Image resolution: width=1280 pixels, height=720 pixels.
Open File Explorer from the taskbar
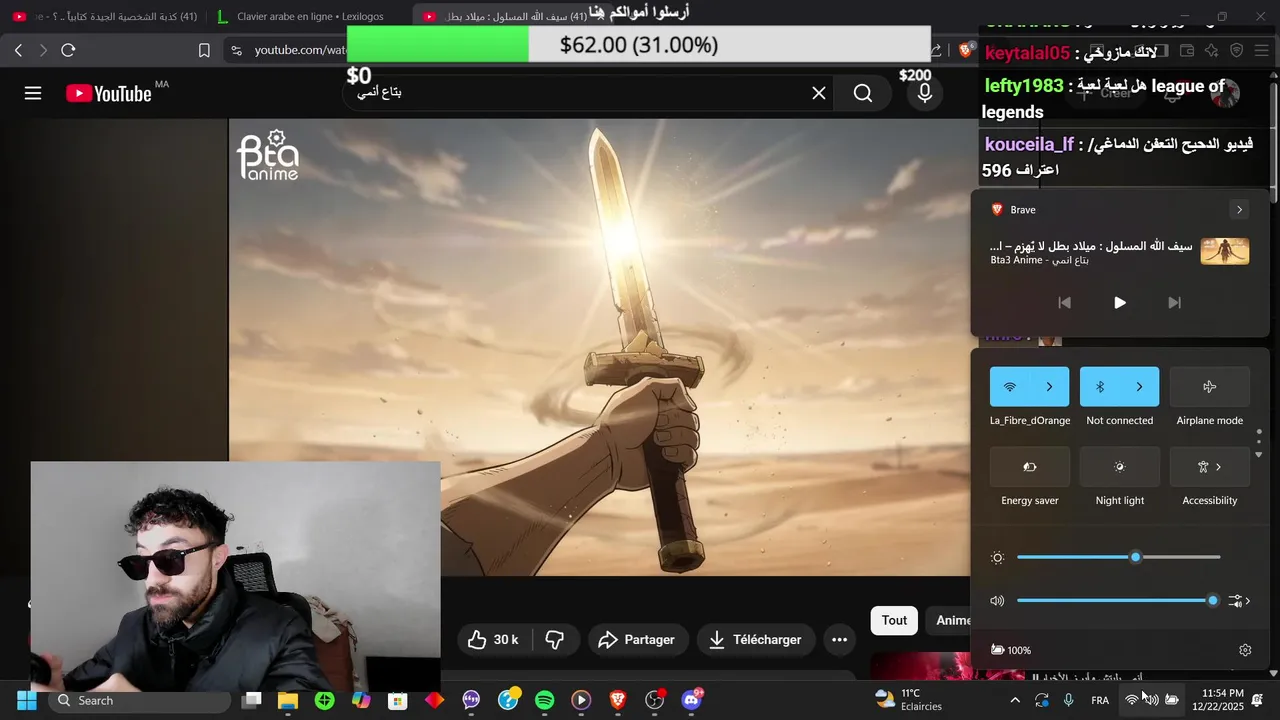[288, 700]
